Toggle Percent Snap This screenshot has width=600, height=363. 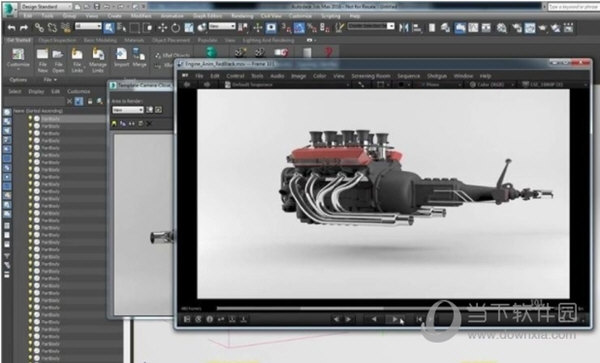[x=312, y=28]
